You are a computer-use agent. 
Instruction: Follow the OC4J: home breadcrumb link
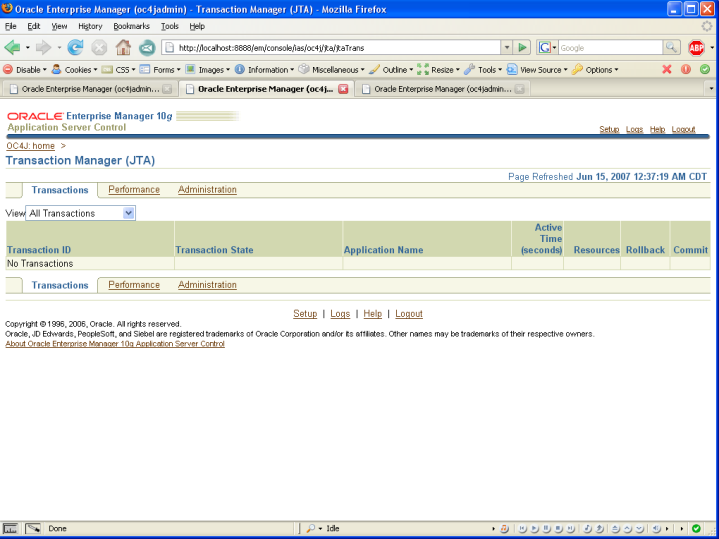pos(30,146)
